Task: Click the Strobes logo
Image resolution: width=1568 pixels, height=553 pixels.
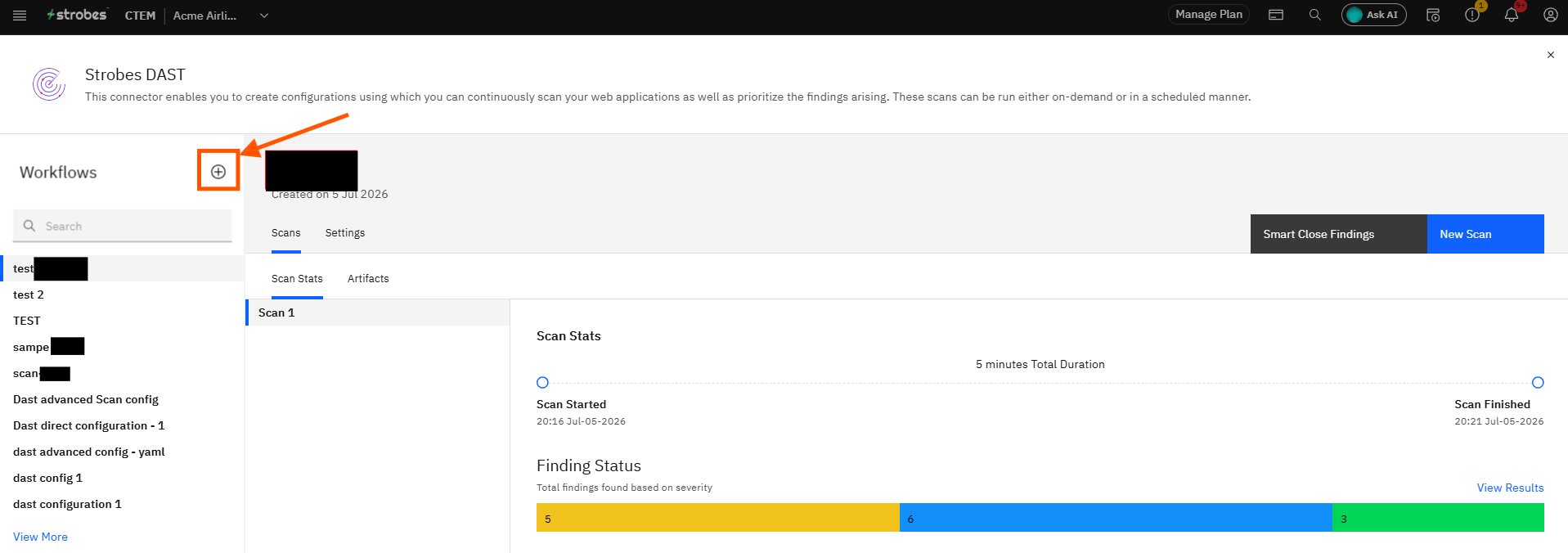Action: coord(77,15)
